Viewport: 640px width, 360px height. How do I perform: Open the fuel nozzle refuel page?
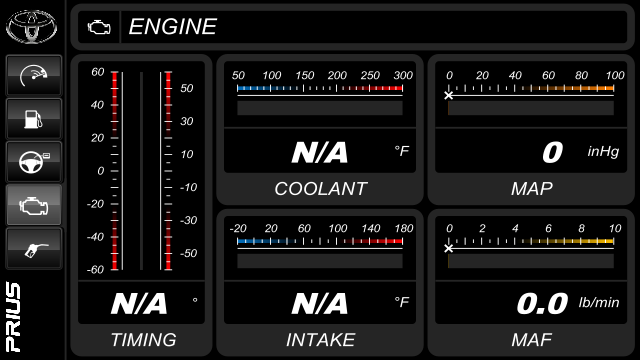point(34,248)
